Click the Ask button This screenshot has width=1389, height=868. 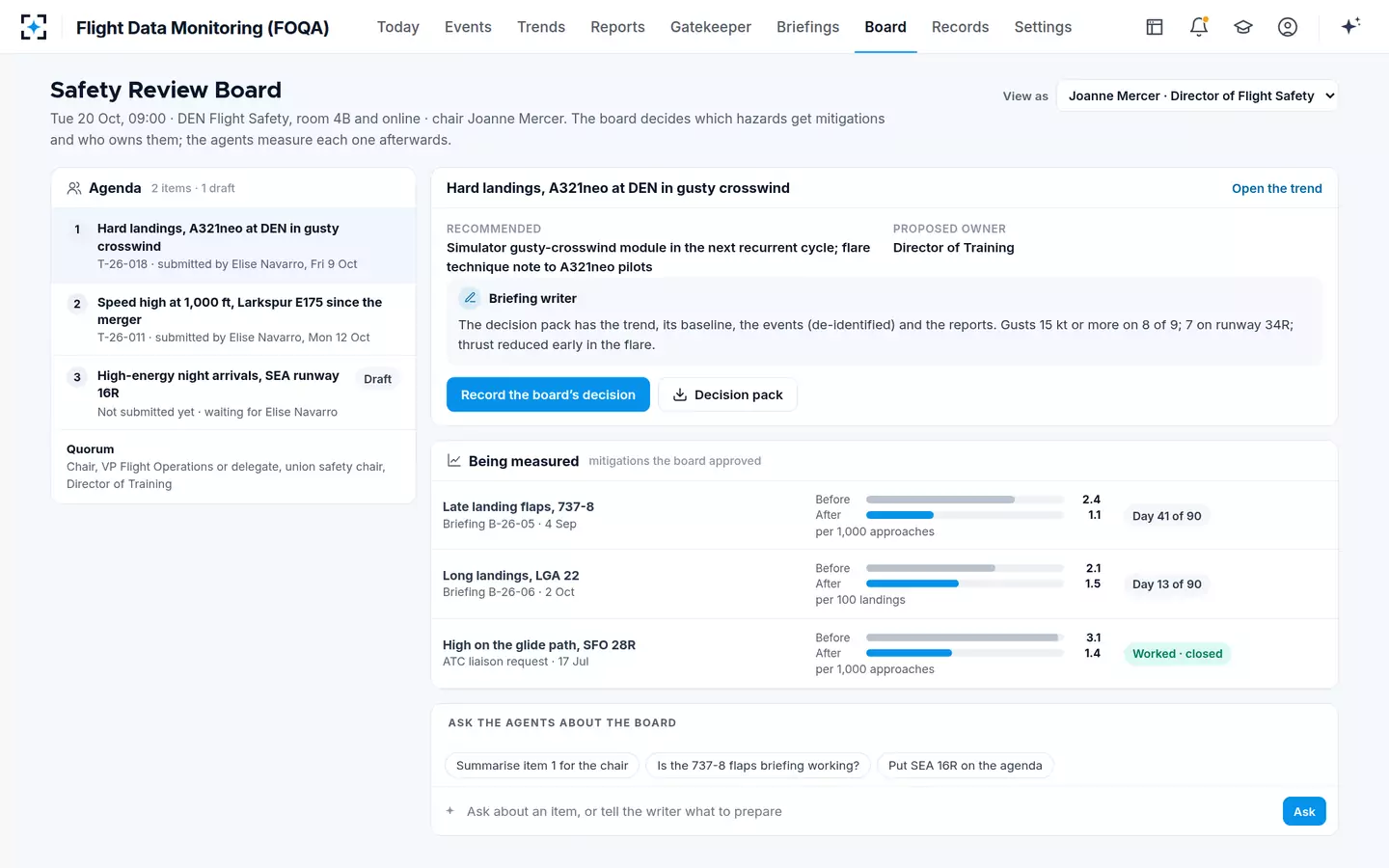[1304, 811]
